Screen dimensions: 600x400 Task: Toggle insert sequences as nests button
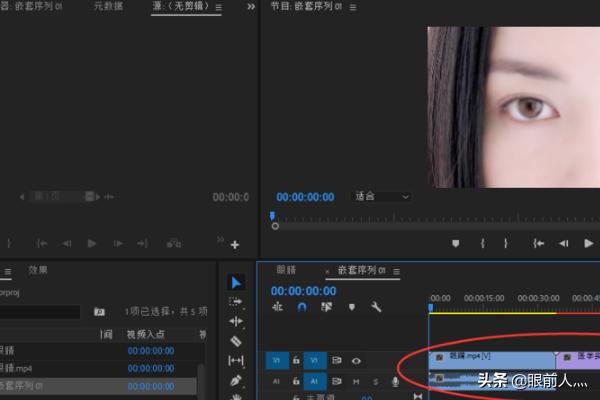tap(277, 307)
